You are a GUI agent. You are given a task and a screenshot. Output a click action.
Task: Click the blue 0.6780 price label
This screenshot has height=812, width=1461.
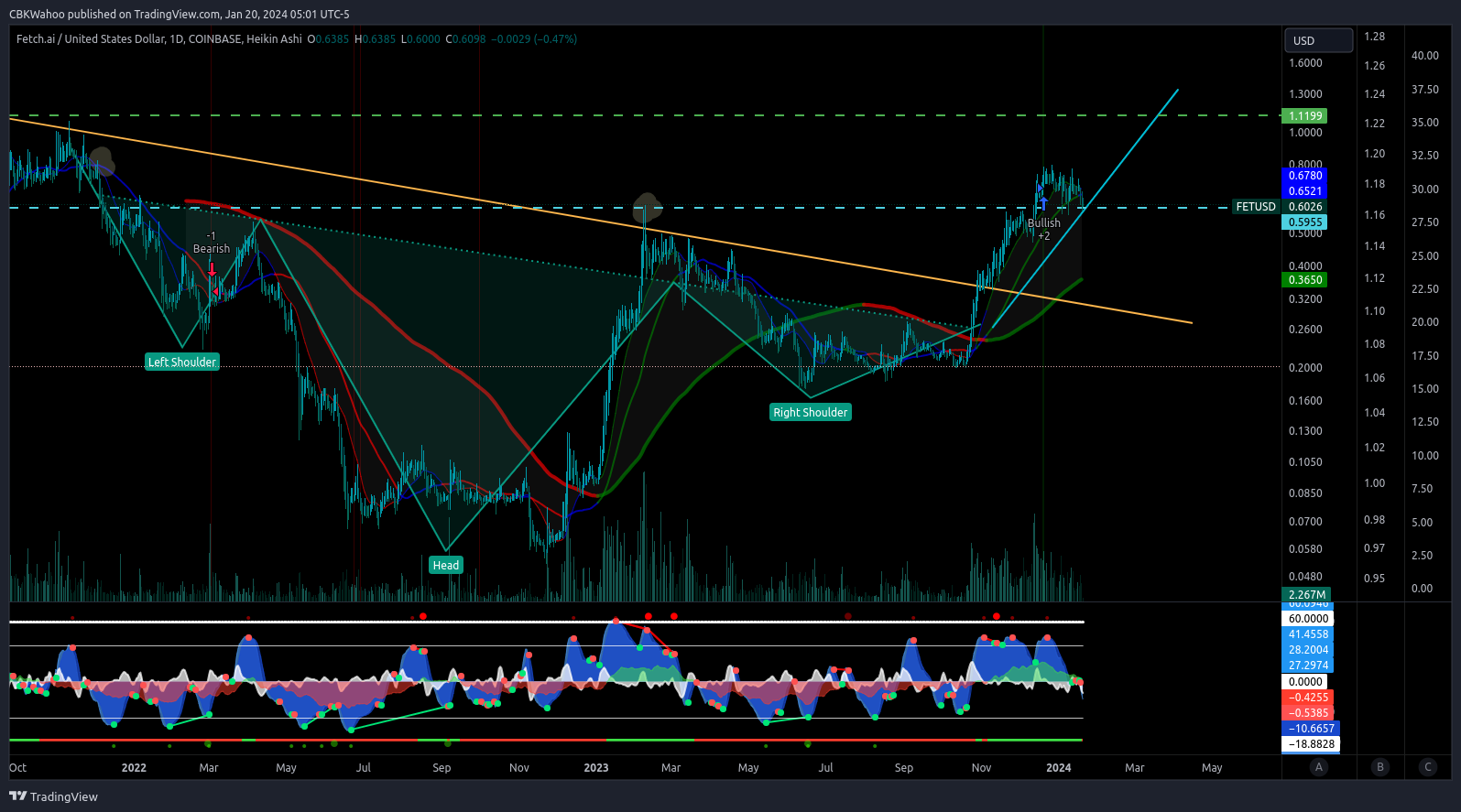click(1305, 176)
